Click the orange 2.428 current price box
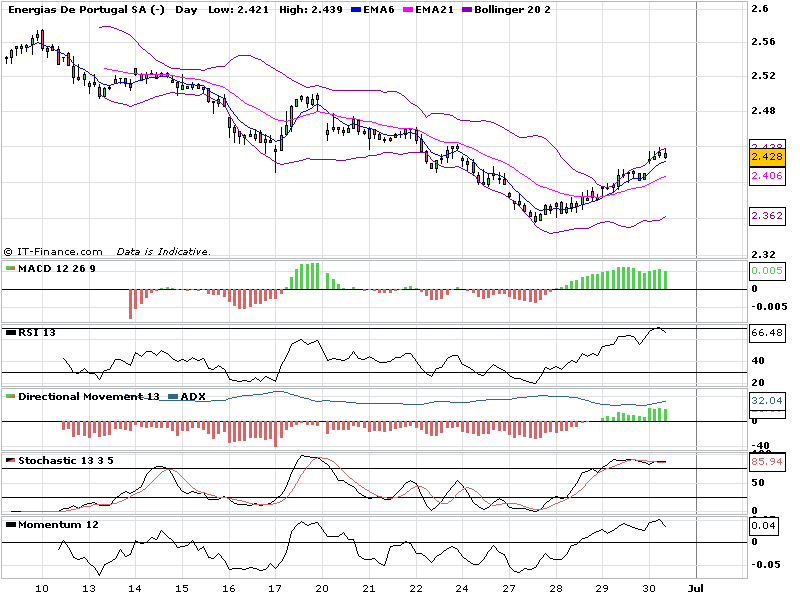 (x=767, y=157)
